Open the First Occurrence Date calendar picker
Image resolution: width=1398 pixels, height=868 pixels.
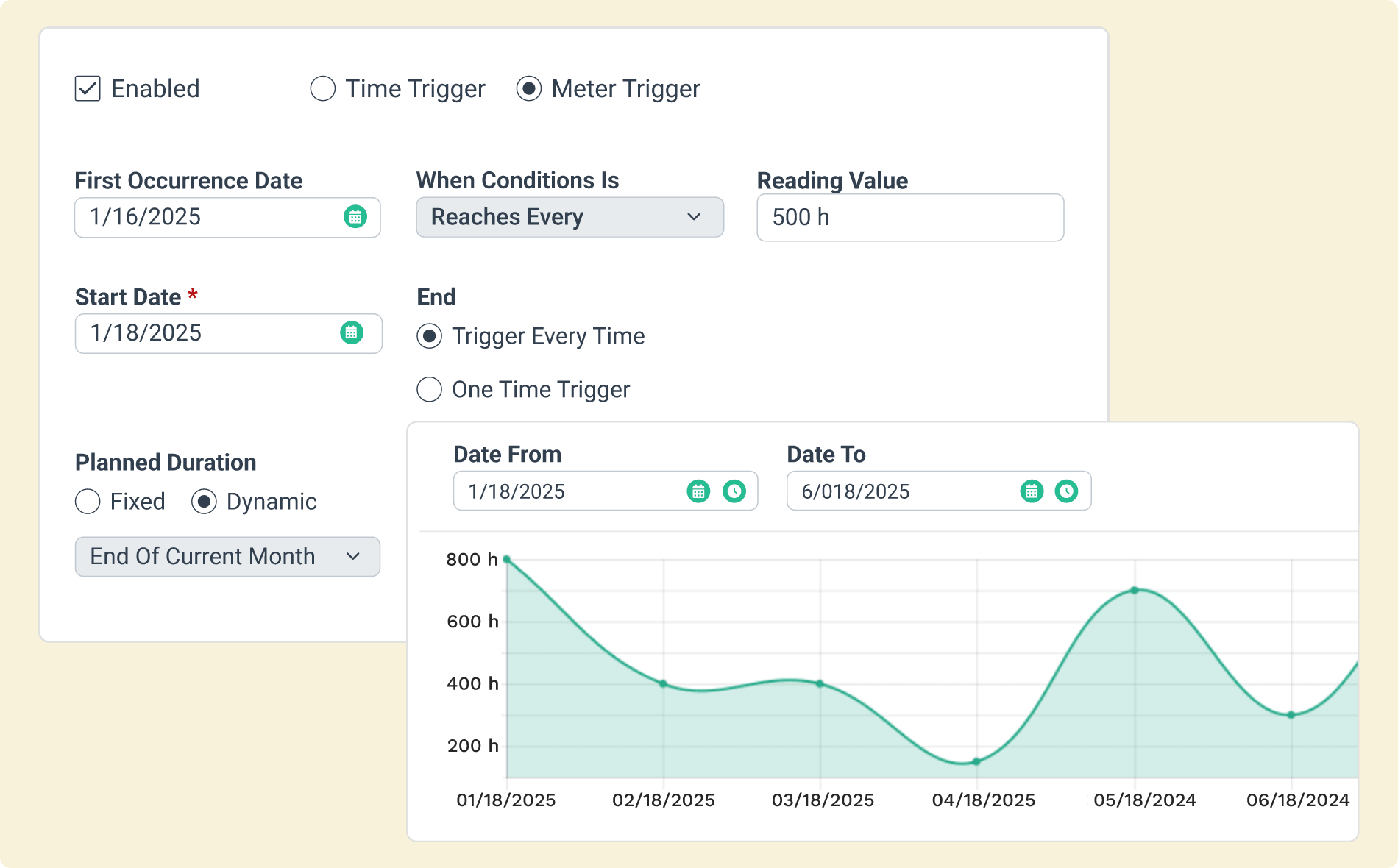tap(356, 217)
